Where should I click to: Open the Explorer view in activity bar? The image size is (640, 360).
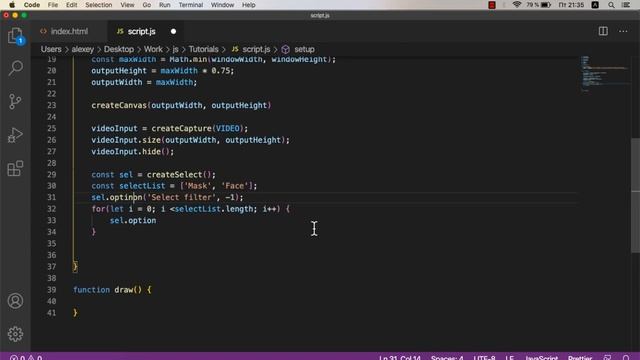tap(15, 36)
